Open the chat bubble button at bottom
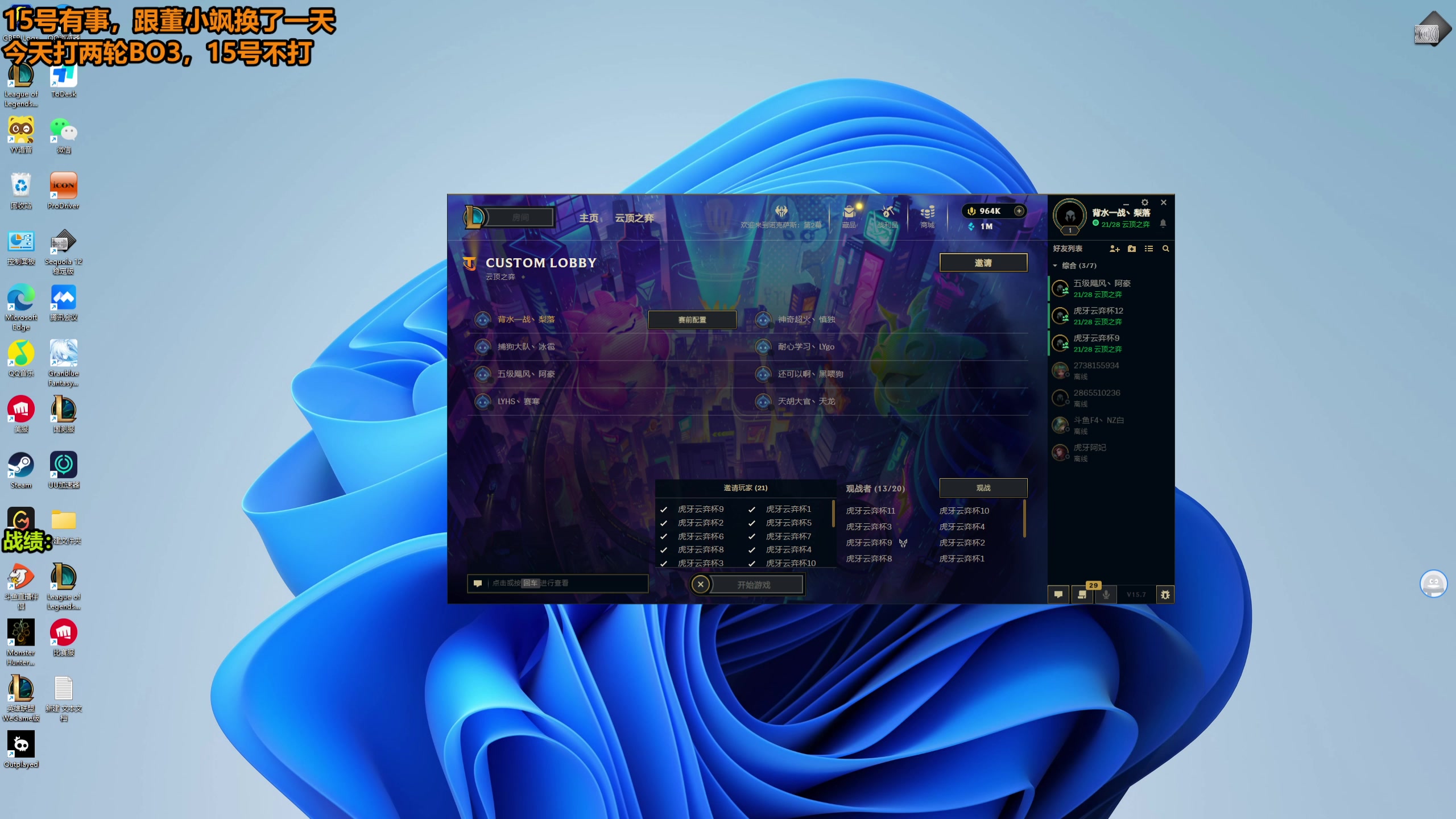Screen dimensions: 1456x819 tap(1058, 594)
